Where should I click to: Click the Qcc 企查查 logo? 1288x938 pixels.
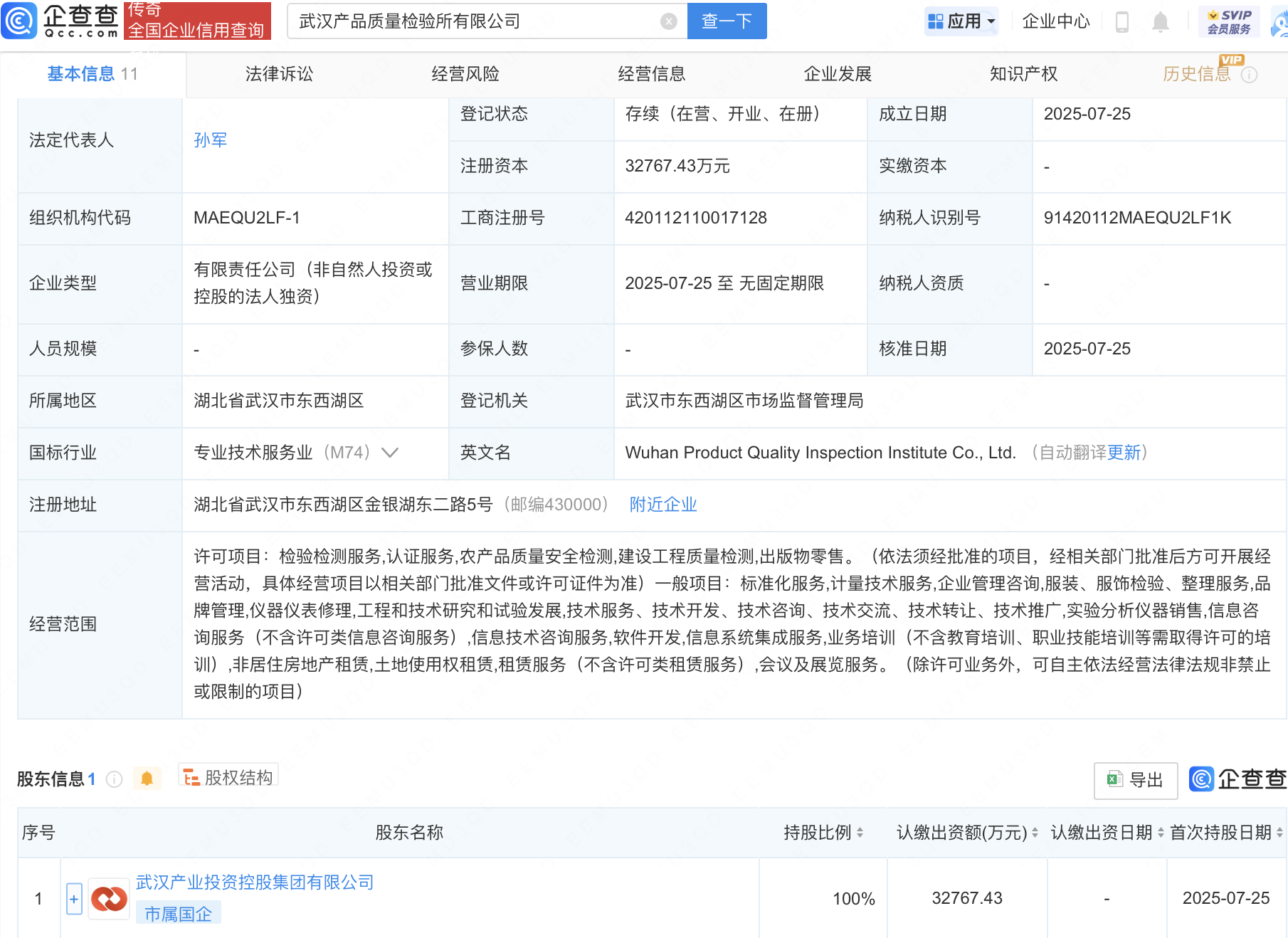click(60, 20)
